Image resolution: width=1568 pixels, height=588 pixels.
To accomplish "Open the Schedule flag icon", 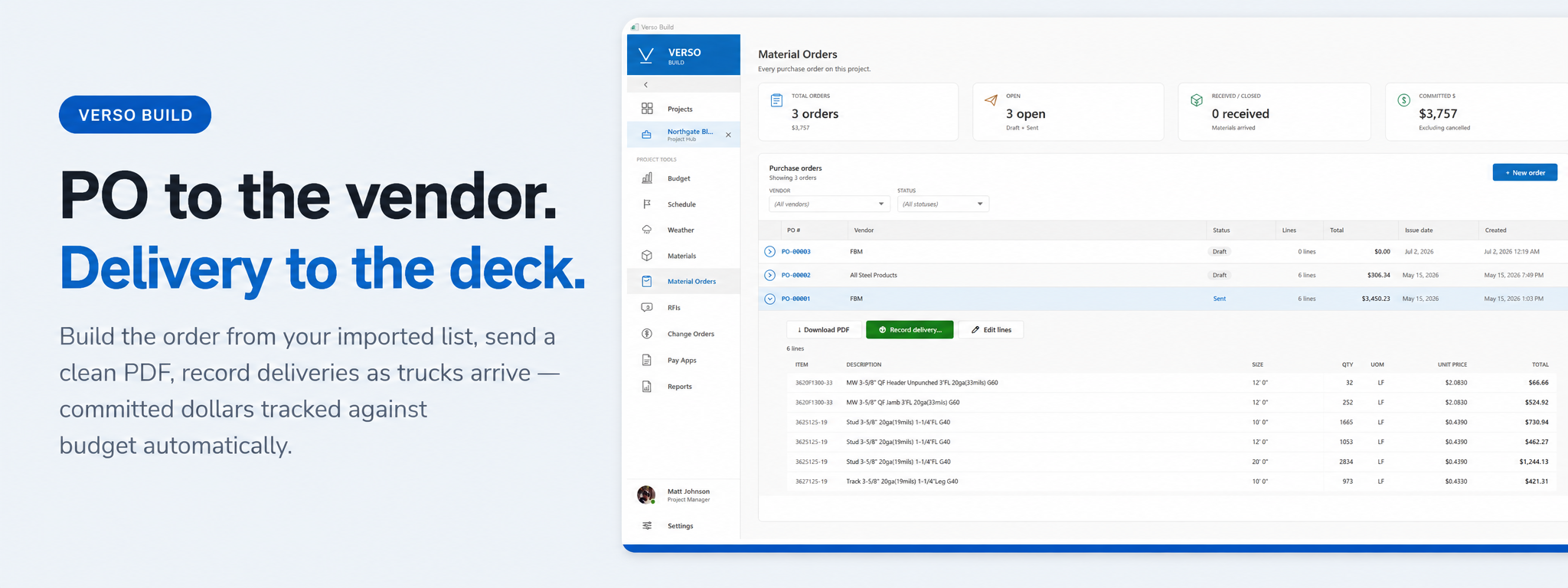I will [647, 204].
